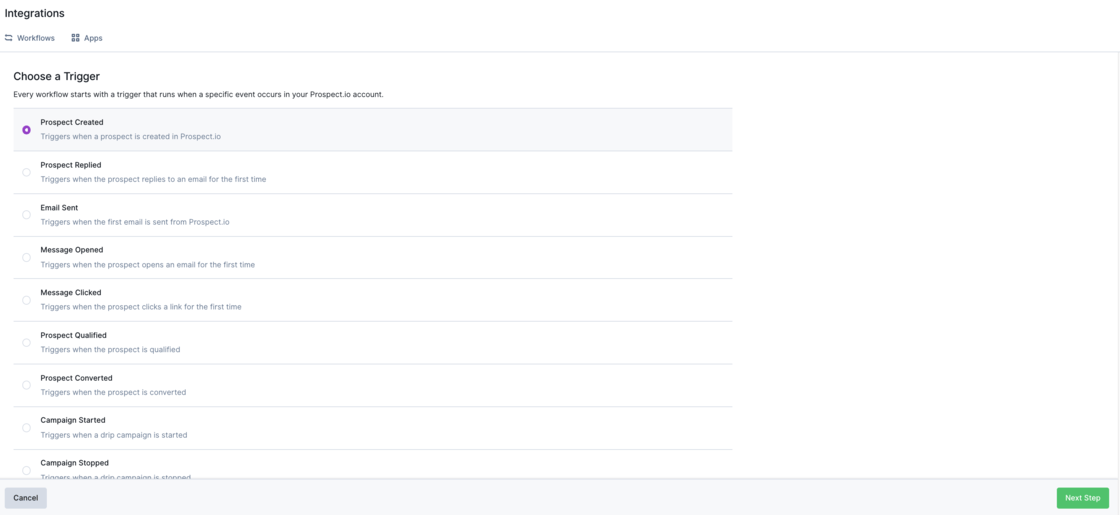1120x515 pixels.
Task: Click 'Triggers when the prospect is converted' description
Action: pos(113,392)
